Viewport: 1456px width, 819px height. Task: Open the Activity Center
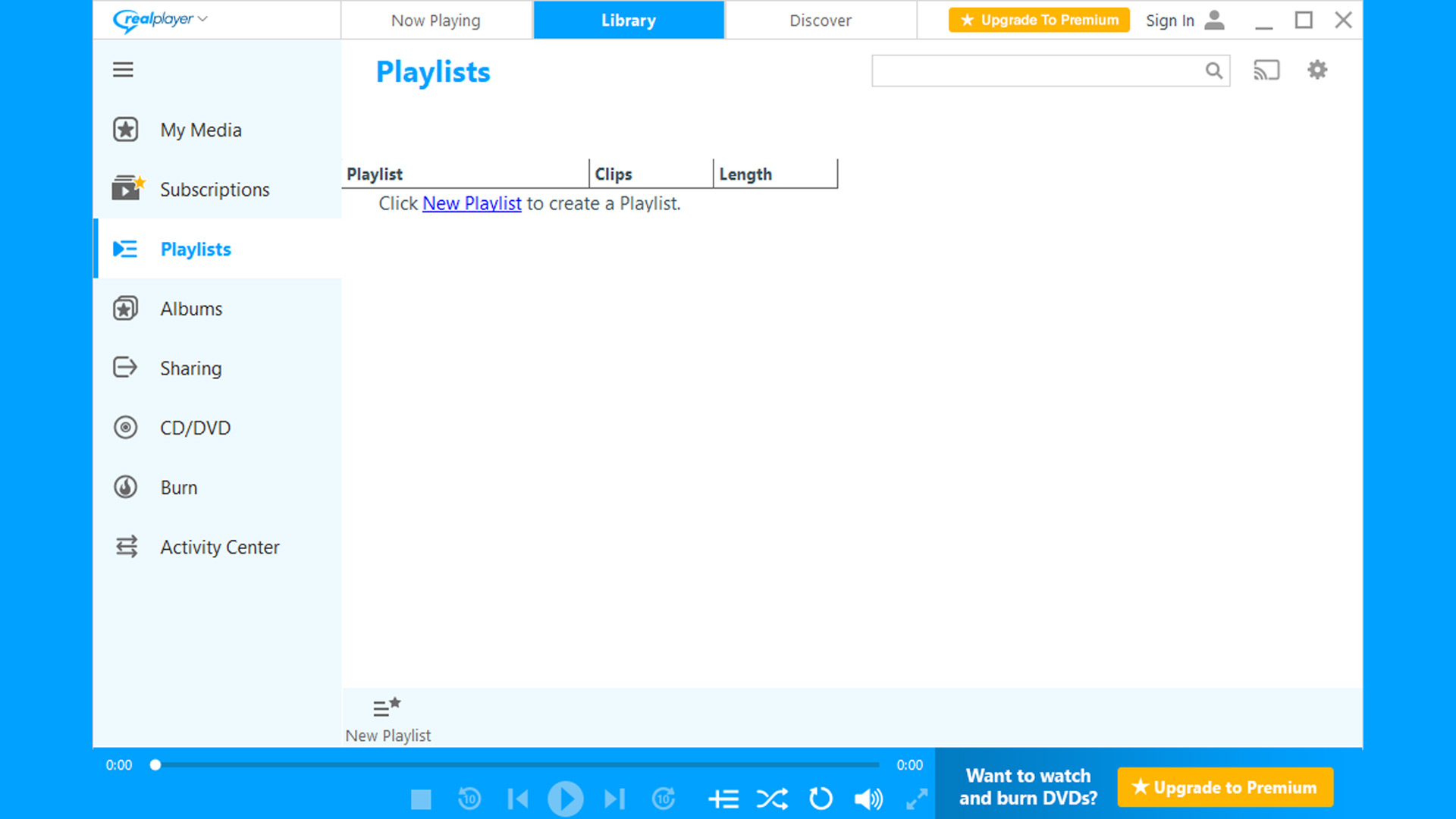pyautogui.click(x=217, y=547)
